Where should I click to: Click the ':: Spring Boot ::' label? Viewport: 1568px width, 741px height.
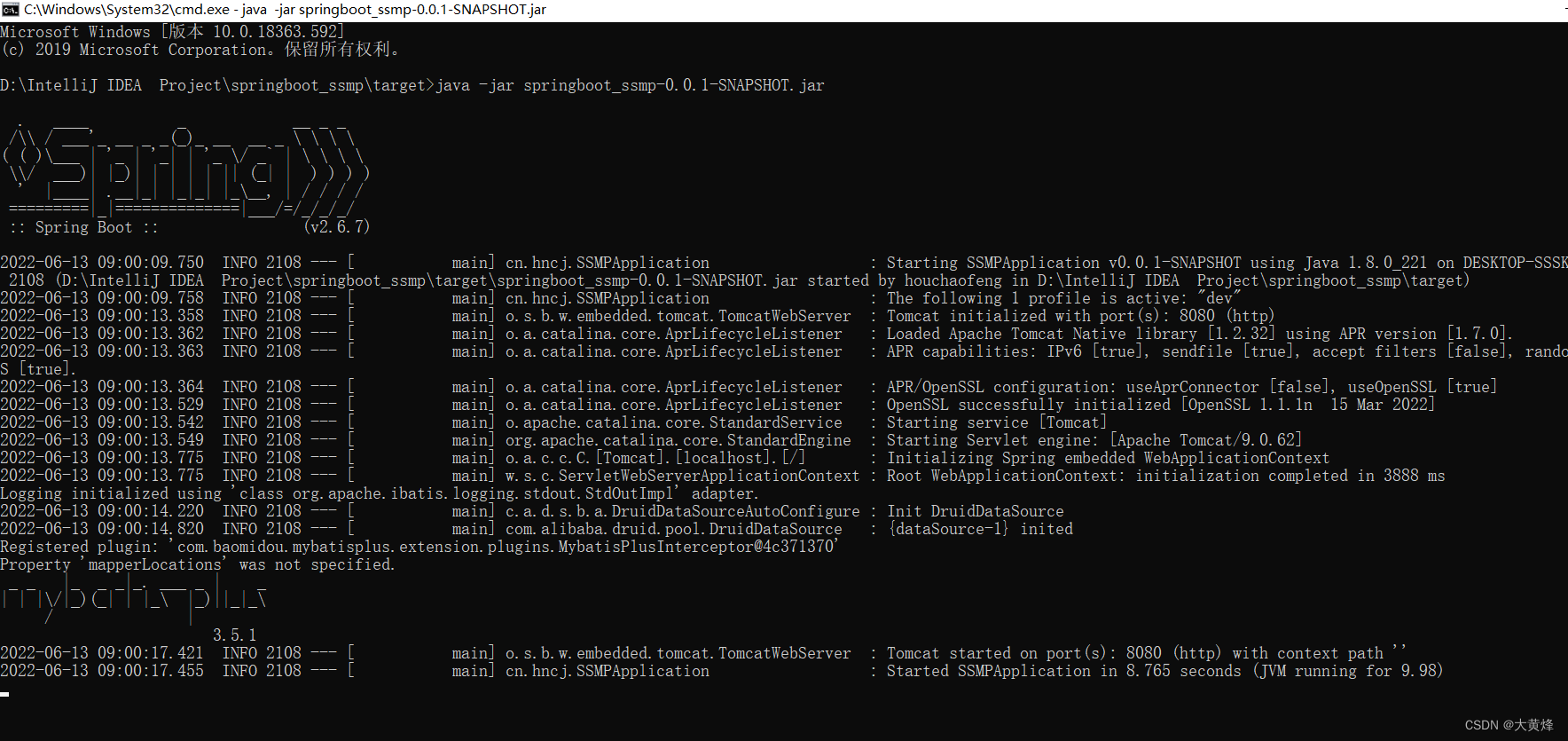coord(84,227)
